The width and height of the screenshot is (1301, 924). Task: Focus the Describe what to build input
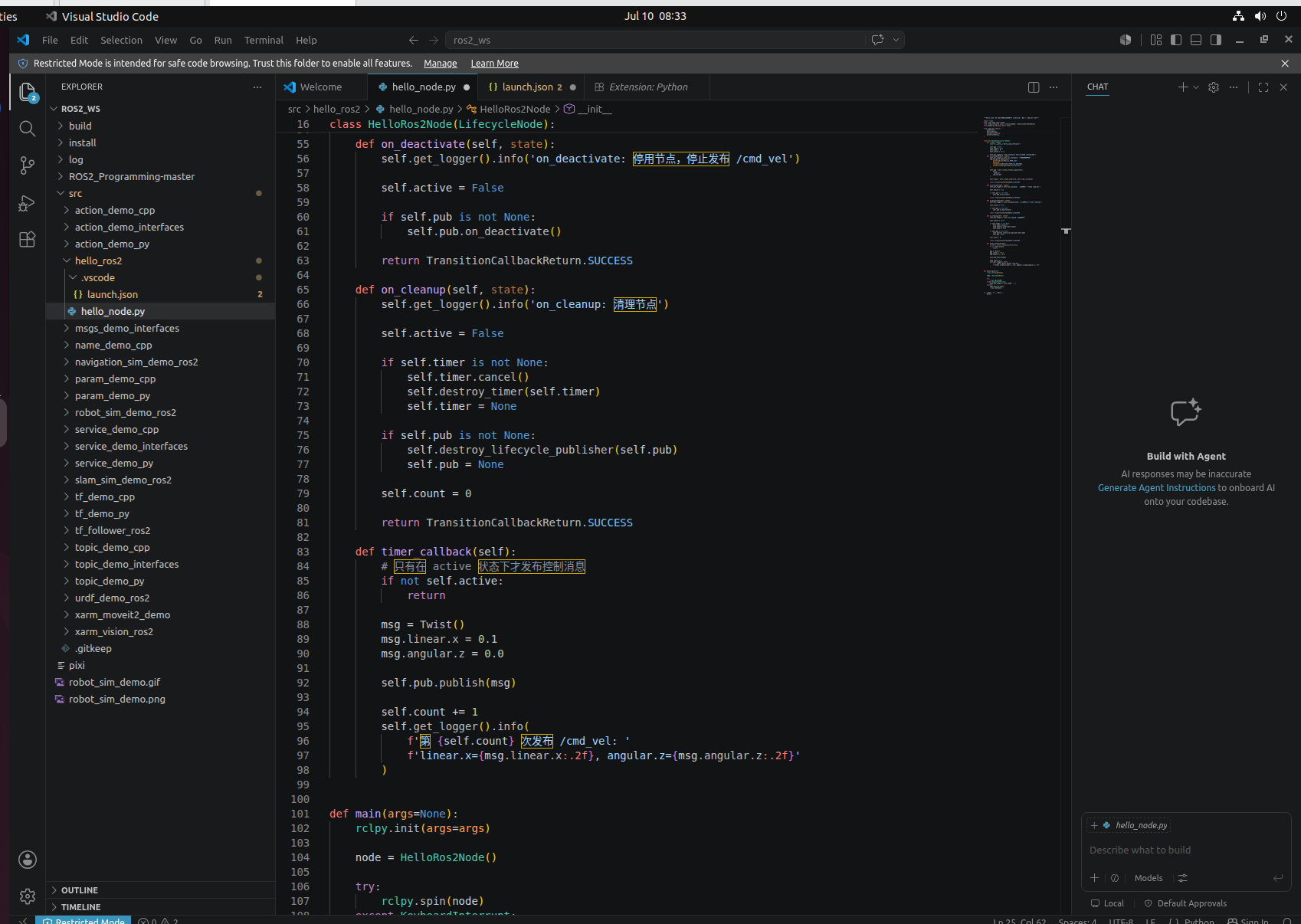point(1185,850)
